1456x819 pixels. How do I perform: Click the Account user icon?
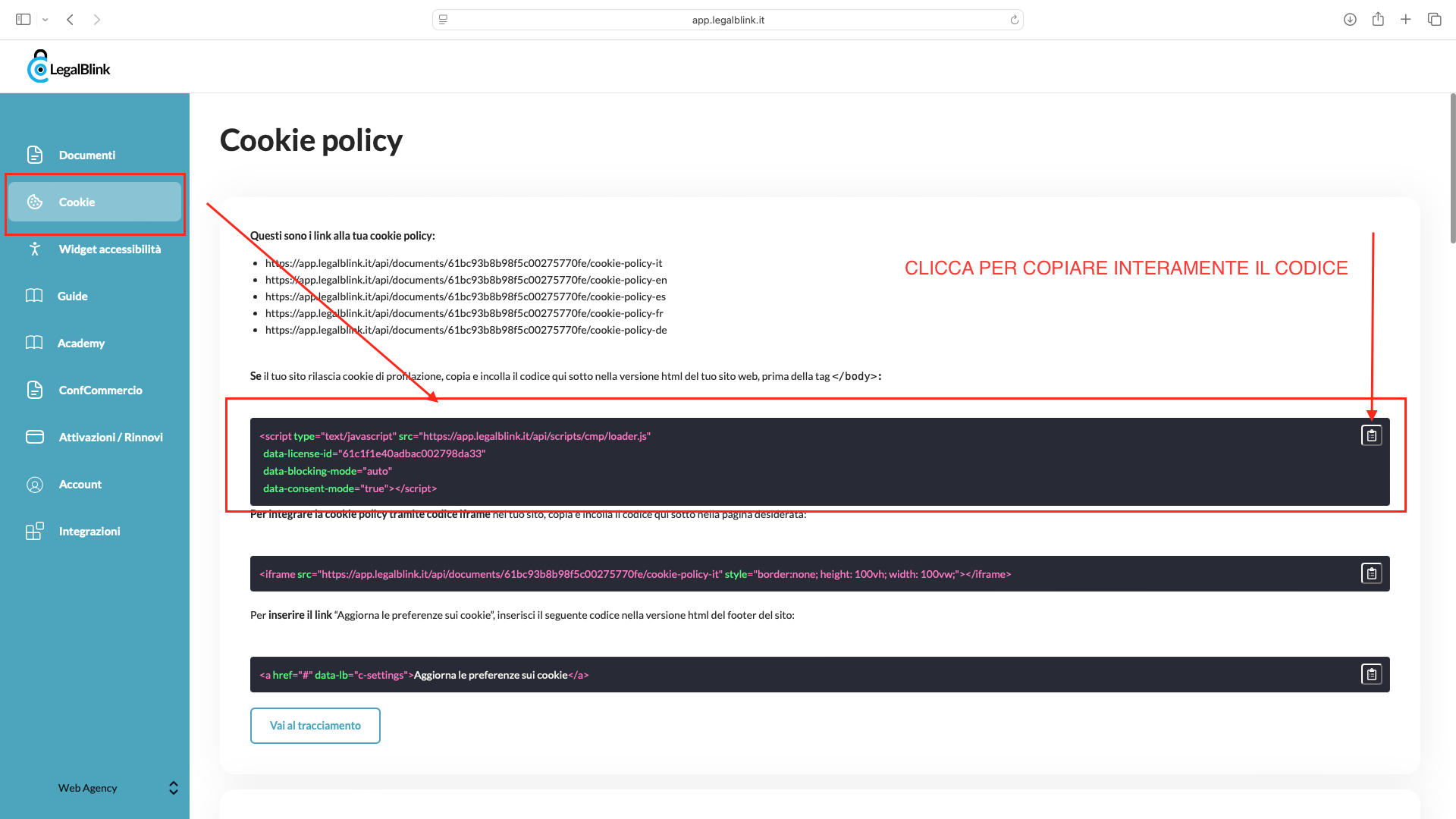(35, 485)
